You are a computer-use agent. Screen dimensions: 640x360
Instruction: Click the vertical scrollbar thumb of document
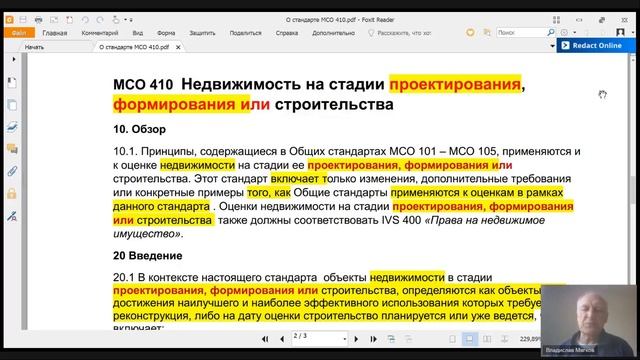(x=632, y=190)
